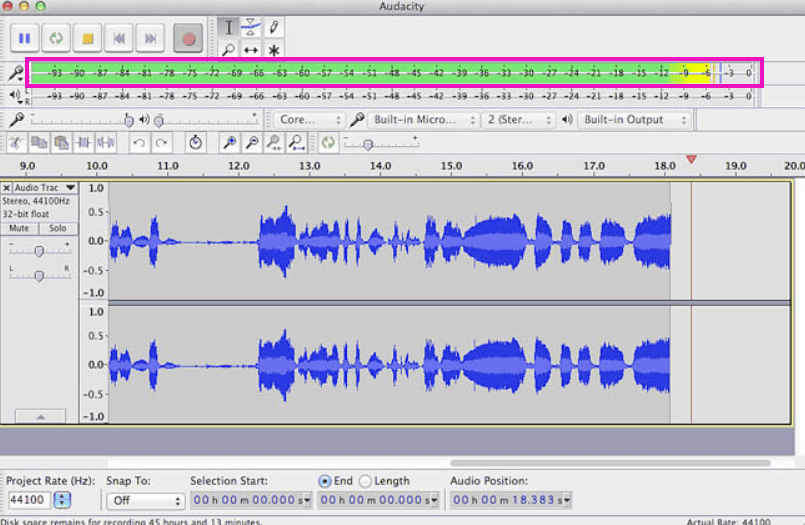
Task: Click the Project Rate input field
Action: (x=28, y=500)
